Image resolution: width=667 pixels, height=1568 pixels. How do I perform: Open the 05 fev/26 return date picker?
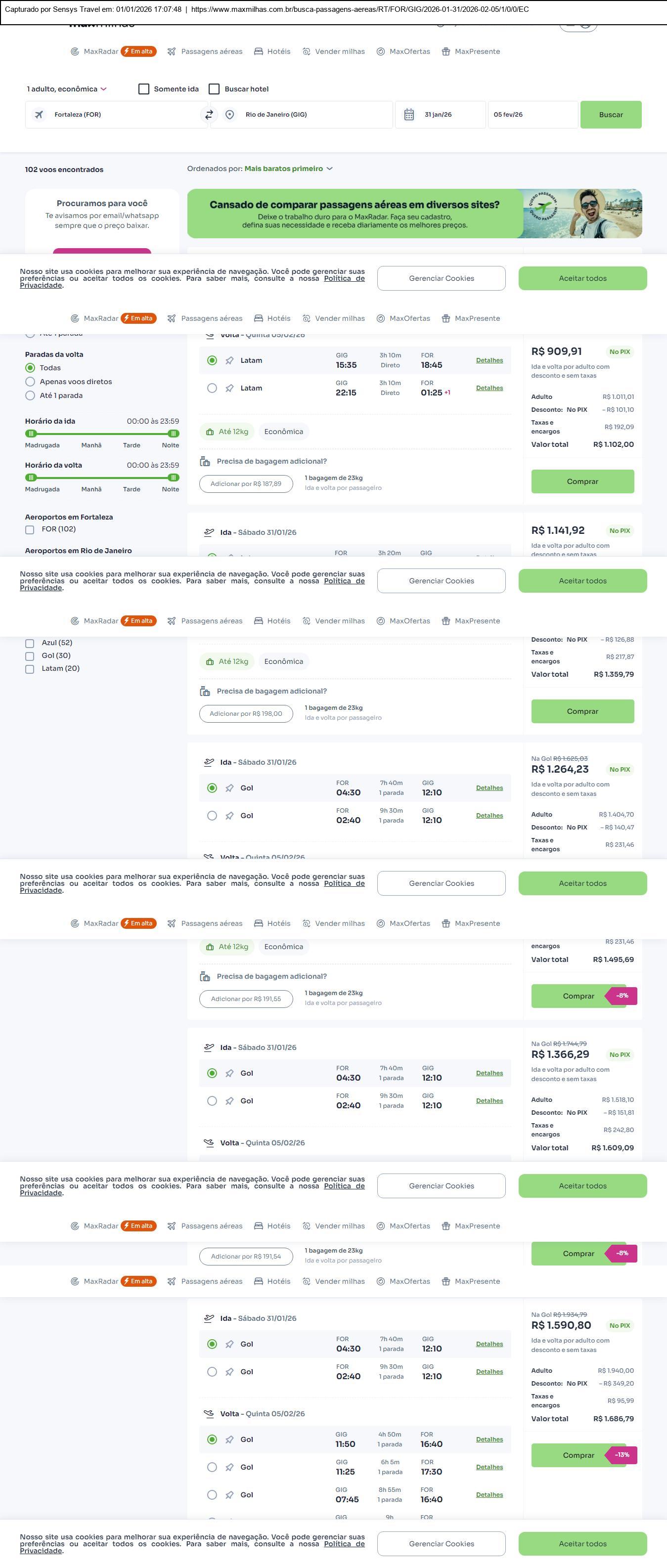532,114
